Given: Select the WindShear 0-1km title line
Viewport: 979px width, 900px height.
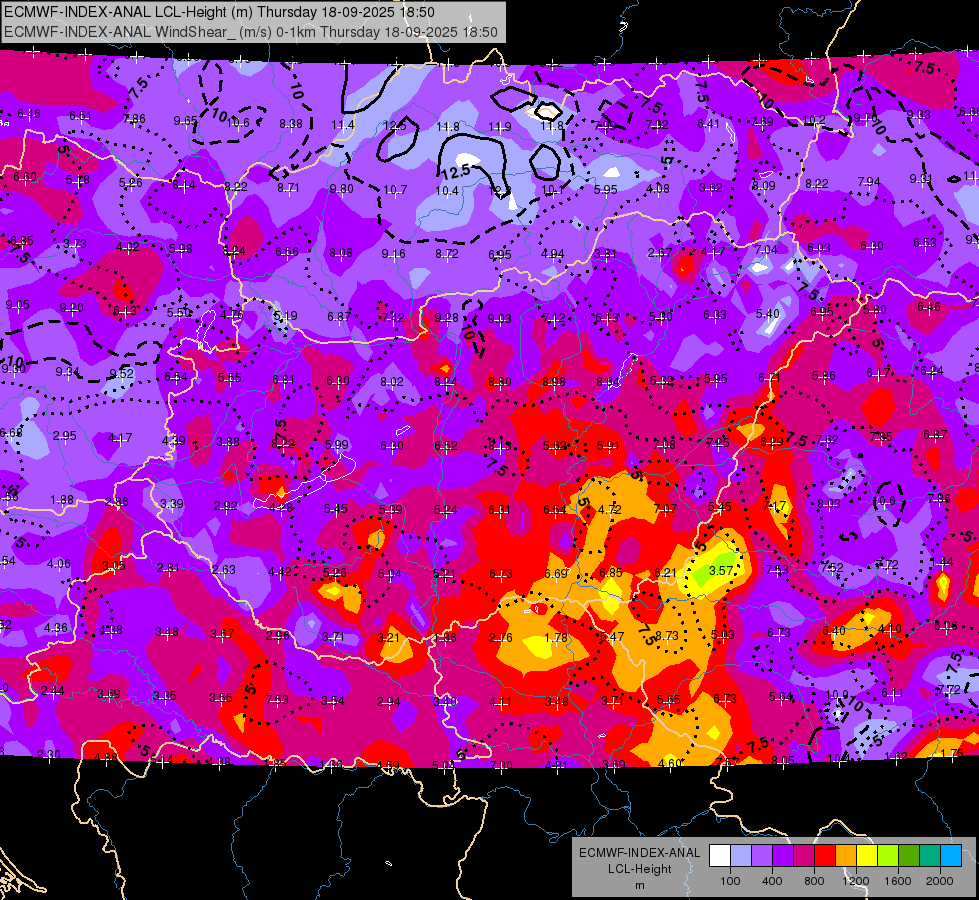Looking at the screenshot, I should coord(251,32).
